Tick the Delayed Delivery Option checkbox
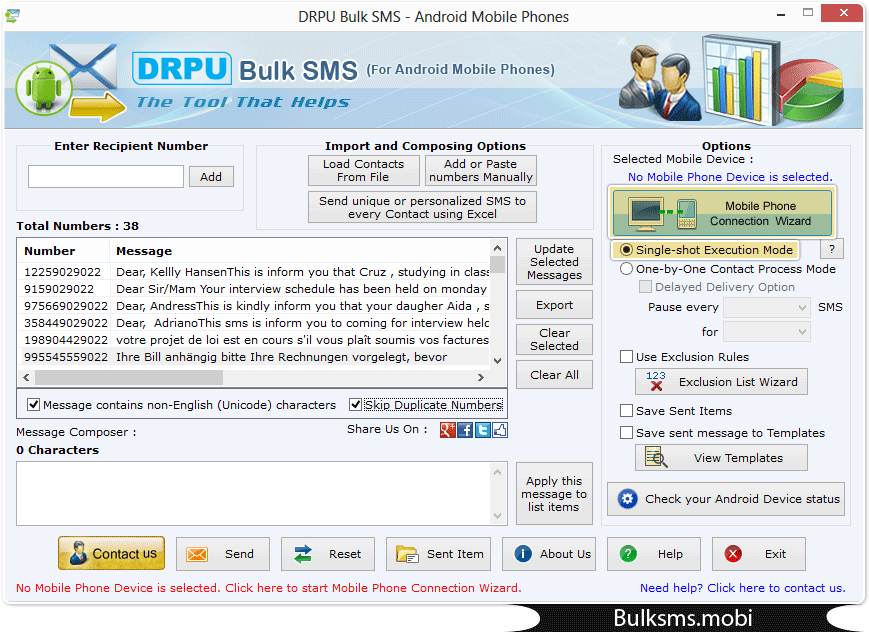Screen dimensions: 869x632 coord(645,287)
